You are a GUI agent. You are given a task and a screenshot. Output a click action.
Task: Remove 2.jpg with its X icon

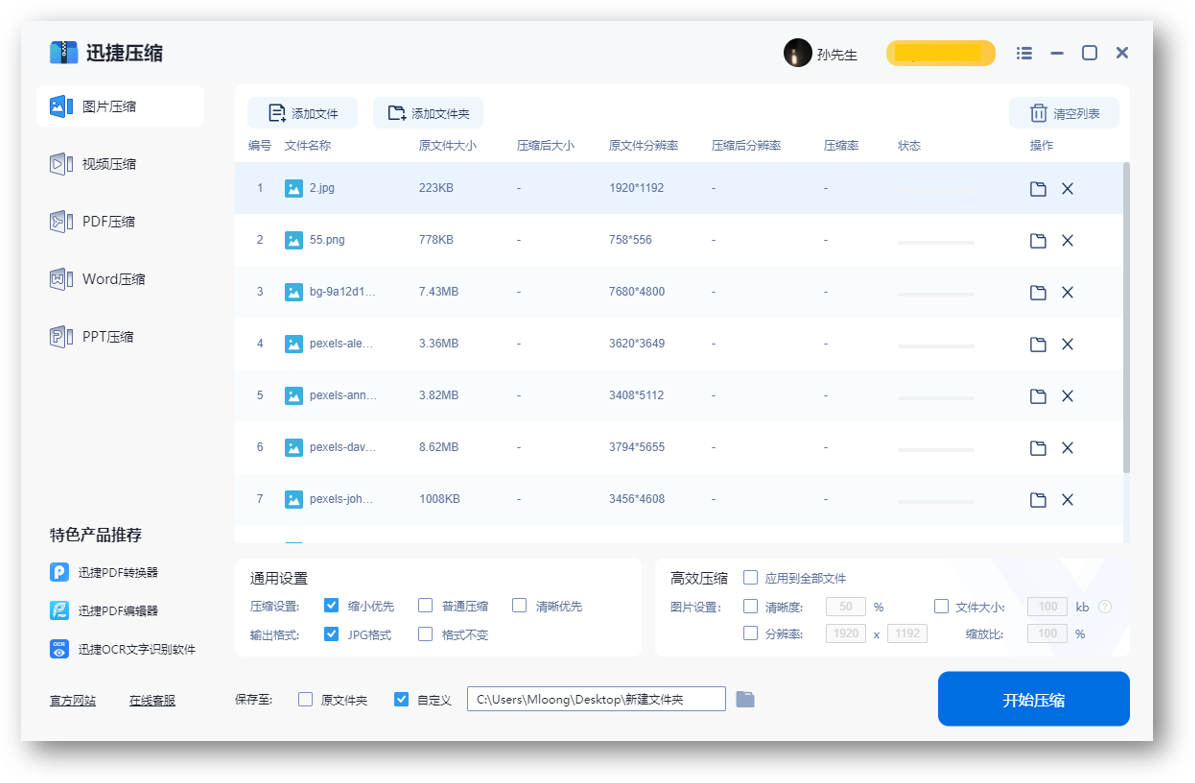1068,188
